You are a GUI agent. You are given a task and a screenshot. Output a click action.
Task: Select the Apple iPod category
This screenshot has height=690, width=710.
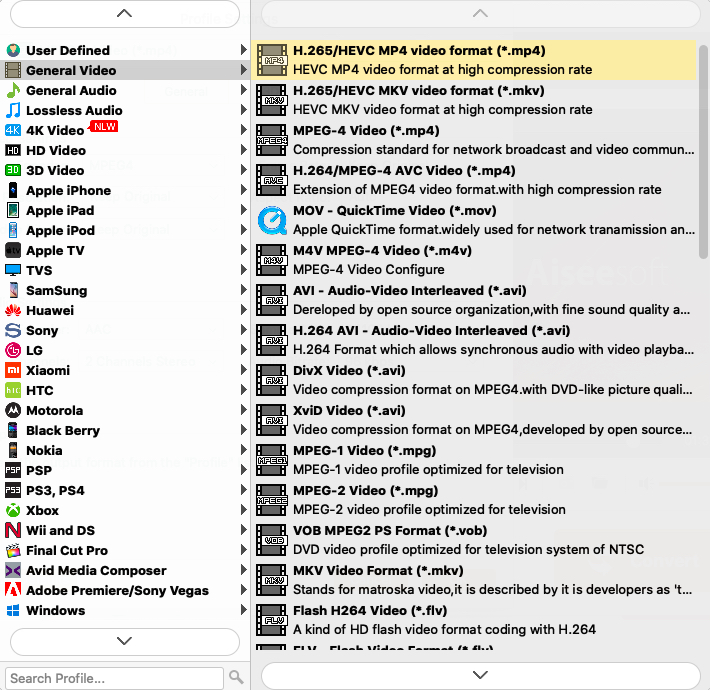click(x=125, y=230)
